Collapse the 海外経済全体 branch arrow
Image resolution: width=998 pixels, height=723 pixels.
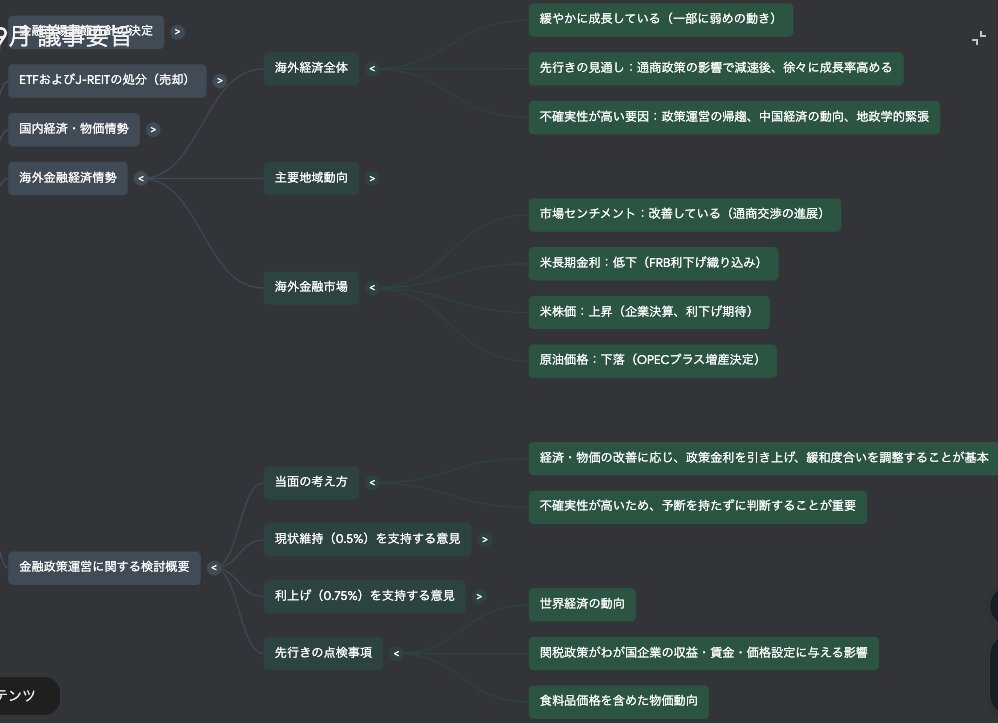pyautogui.click(x=372, y=69)
